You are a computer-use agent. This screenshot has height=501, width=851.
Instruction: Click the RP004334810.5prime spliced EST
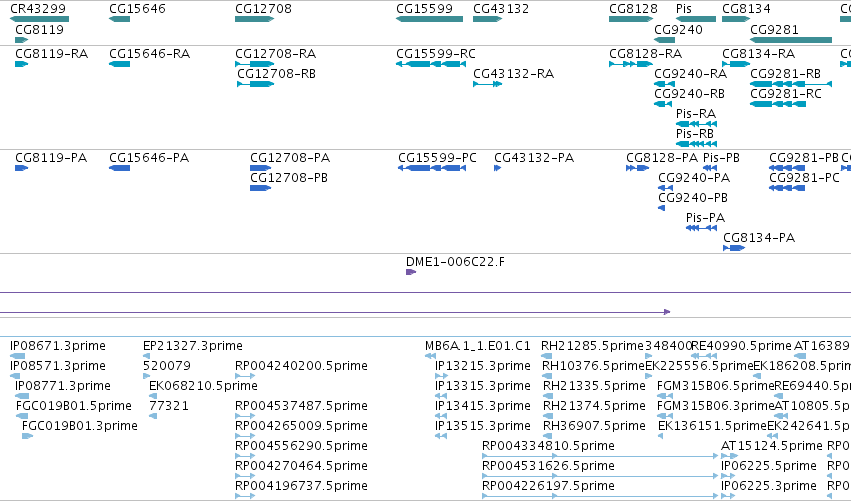coord(600,457)
